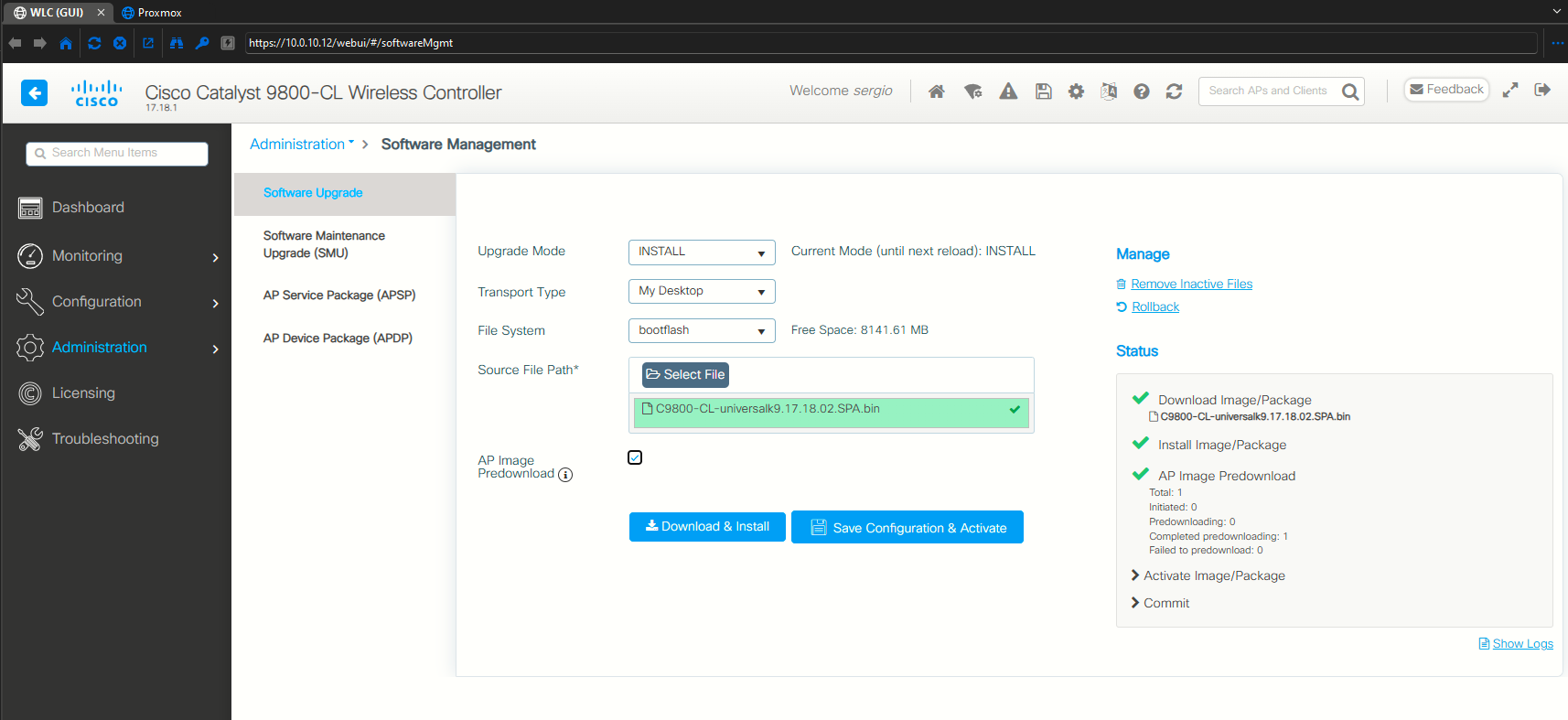The width and height of the screenshot is (1568, 720).
Task: Open Troubleshooting in sidebar
Action: point(105,439)
